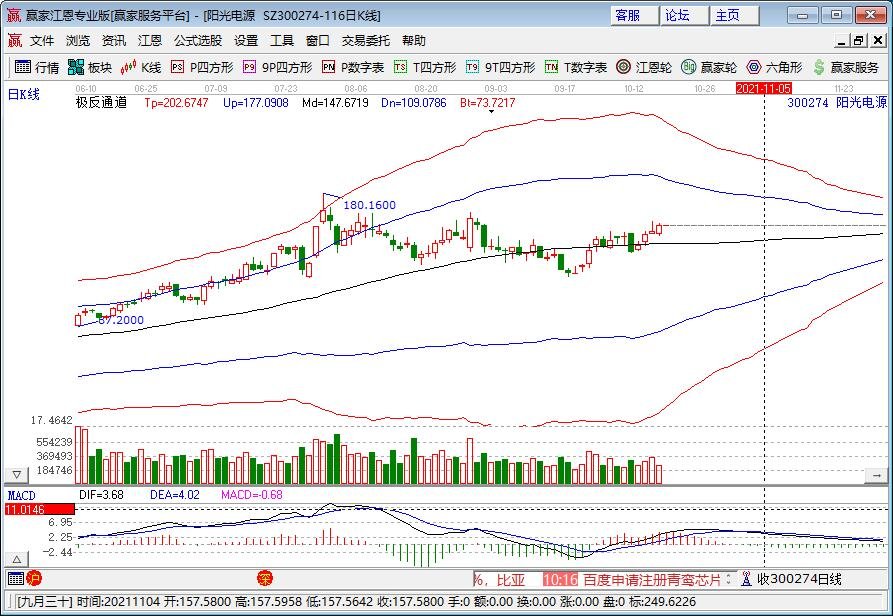
Task: Open the T数字表 tool
Action: (x=576, y=67)
